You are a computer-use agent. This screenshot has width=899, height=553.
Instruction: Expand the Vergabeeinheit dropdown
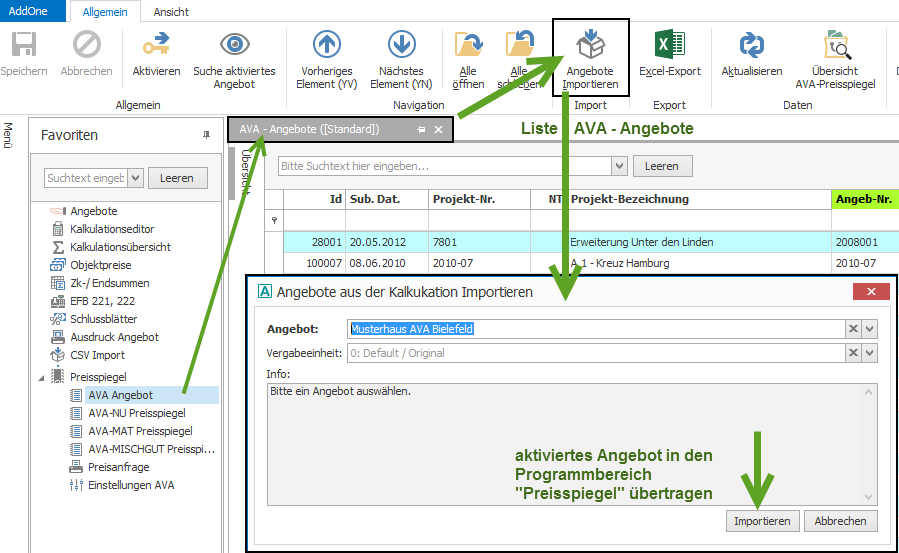(869, 353)
